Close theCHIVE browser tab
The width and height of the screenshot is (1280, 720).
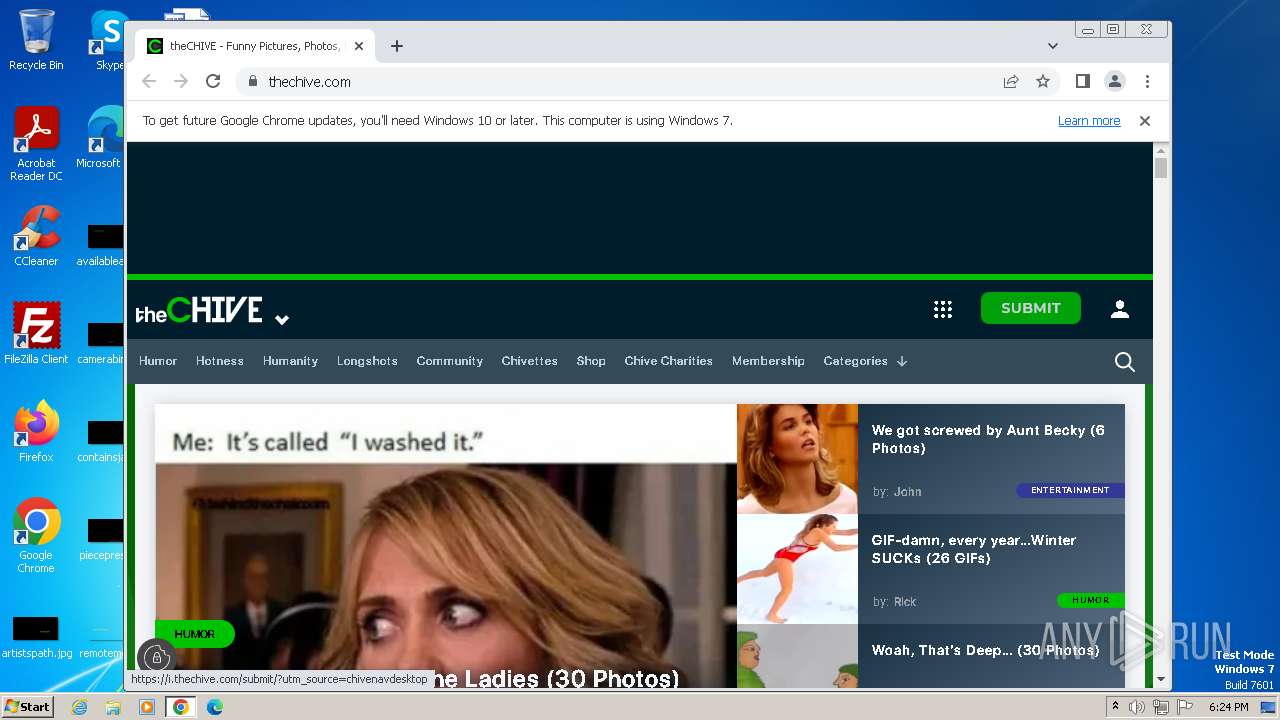pyautogui.click(x=359, y=46)
